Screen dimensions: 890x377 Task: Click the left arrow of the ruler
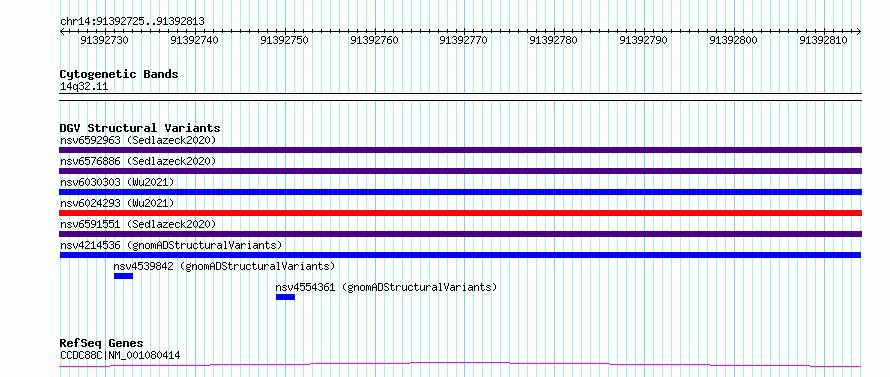(x=62, y=32)
